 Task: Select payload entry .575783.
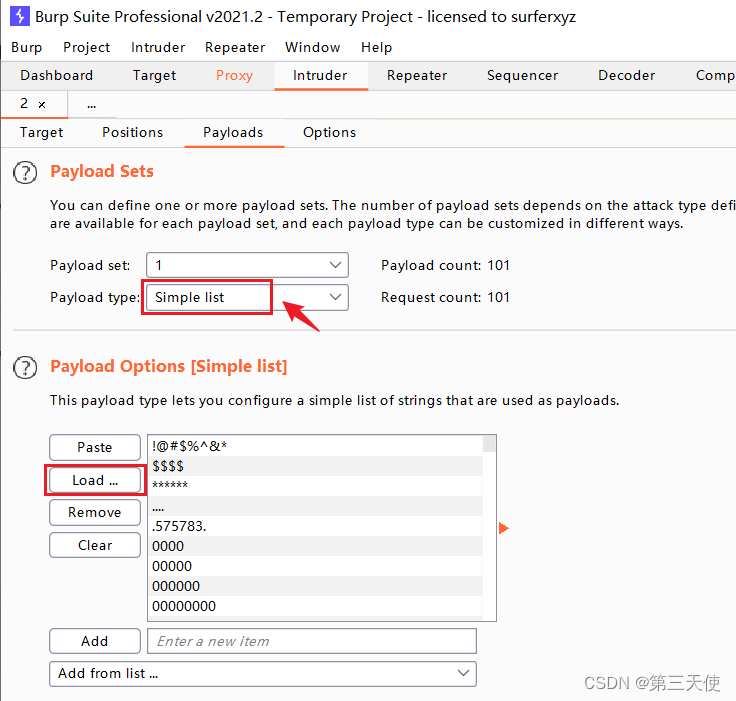coord(315,526)
